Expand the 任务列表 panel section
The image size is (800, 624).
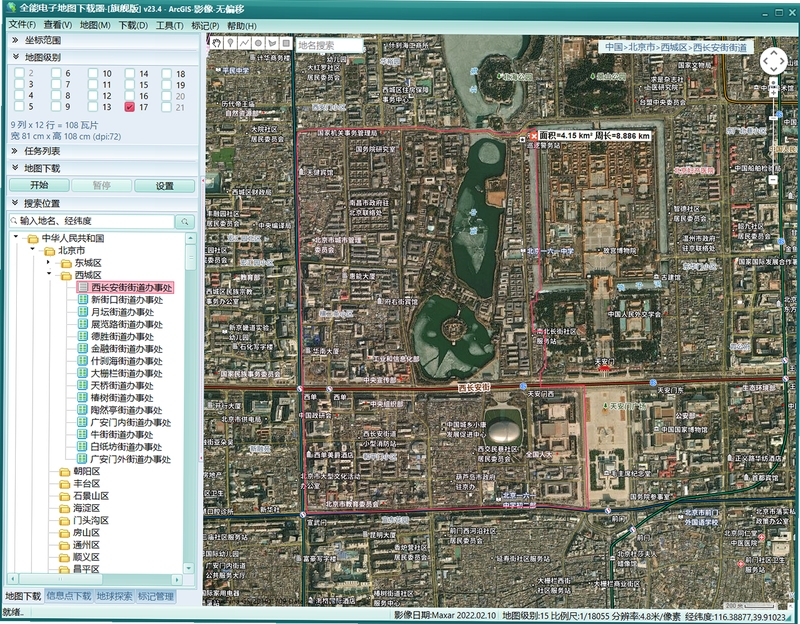coord(102,151)
